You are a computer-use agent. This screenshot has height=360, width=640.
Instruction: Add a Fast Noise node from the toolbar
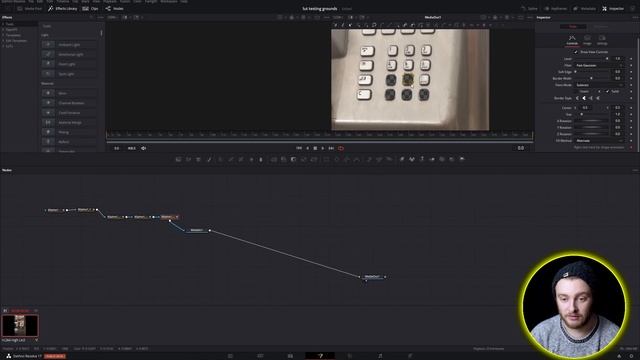(189, 159)
